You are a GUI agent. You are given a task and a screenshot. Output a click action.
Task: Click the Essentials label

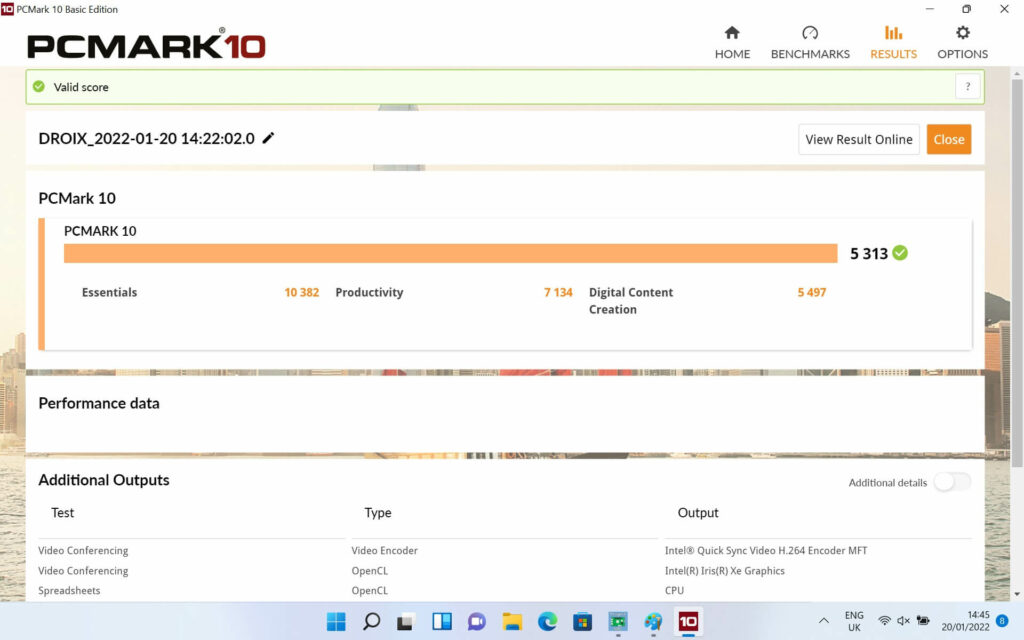pos(109,292)
